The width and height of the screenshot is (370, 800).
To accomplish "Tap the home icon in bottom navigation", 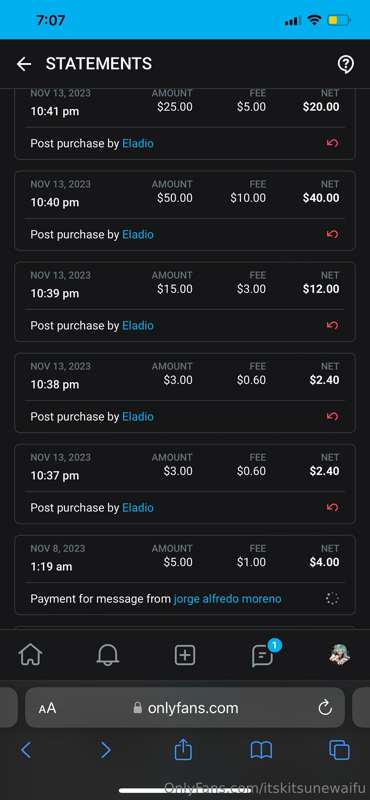I will [31, 655].
